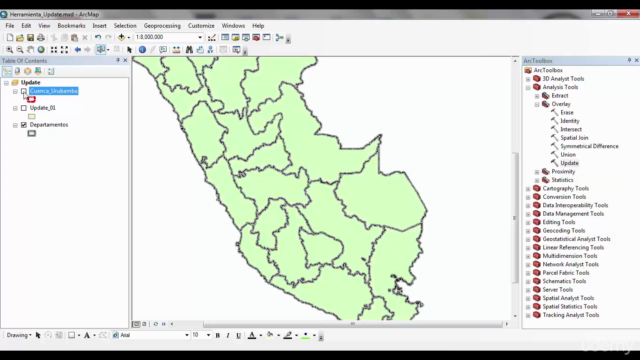Viewport: 640px width, 360px height.
Task: Enable the Cuenca_Urubamba layer checkbox
Action: (24, 91)
